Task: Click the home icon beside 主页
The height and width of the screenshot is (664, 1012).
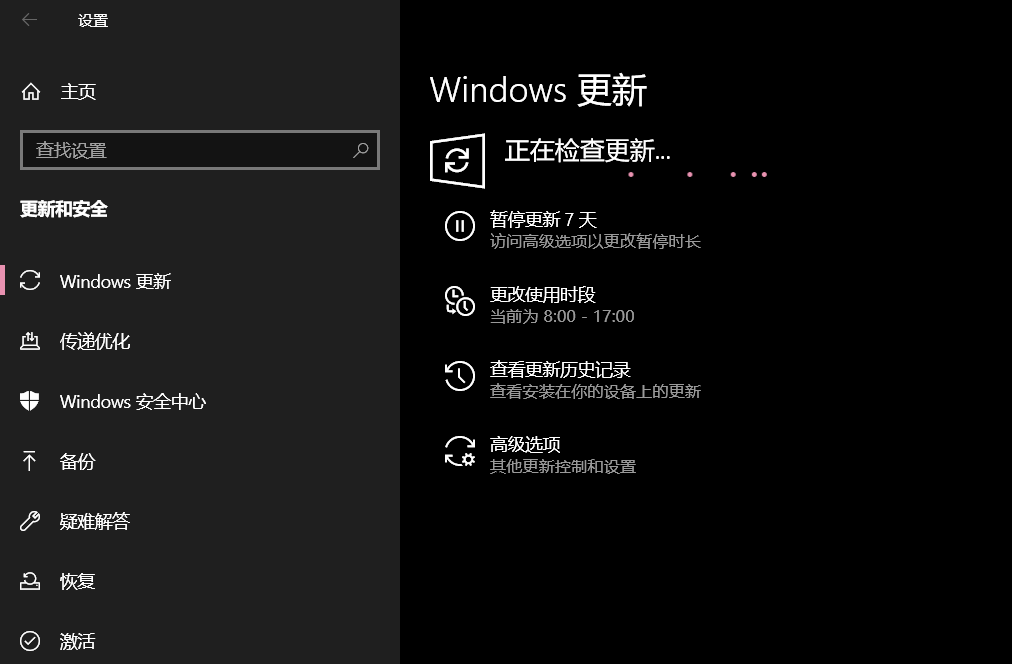Action: click(31, 92)
